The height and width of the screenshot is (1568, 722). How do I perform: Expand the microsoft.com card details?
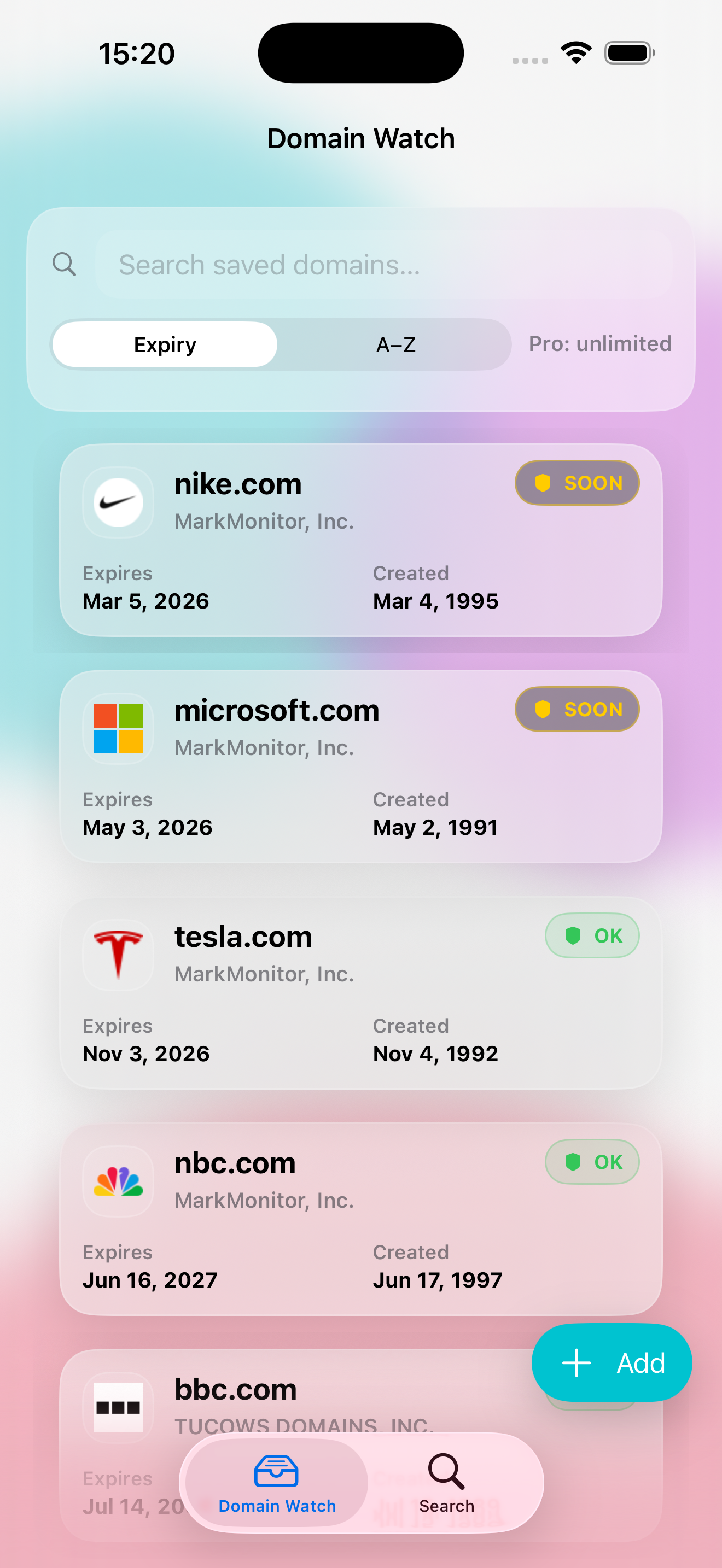361,767
